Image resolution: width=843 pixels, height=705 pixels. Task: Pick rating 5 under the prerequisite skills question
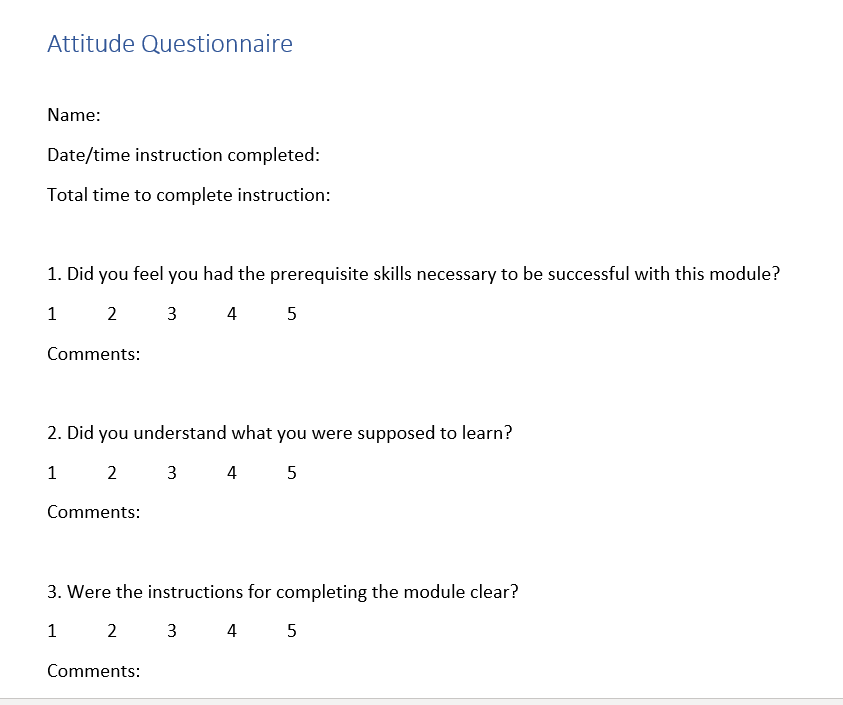click(291, 314)
